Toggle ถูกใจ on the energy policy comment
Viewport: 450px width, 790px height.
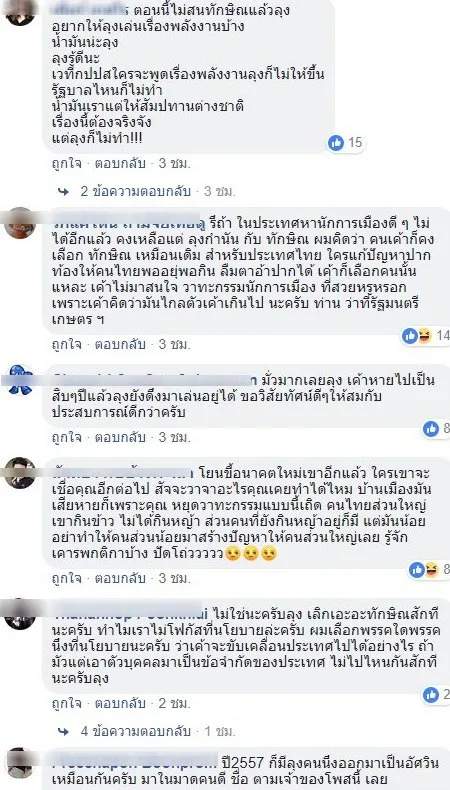tap(67, 164)
